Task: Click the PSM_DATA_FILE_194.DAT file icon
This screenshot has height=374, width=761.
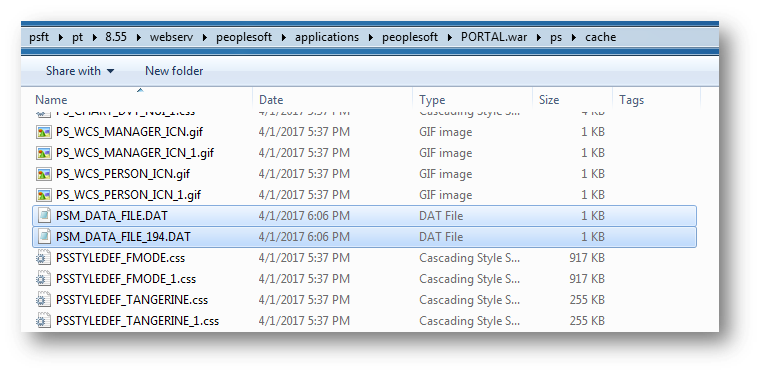Action: pyautogui.click(x=44, y=237)
